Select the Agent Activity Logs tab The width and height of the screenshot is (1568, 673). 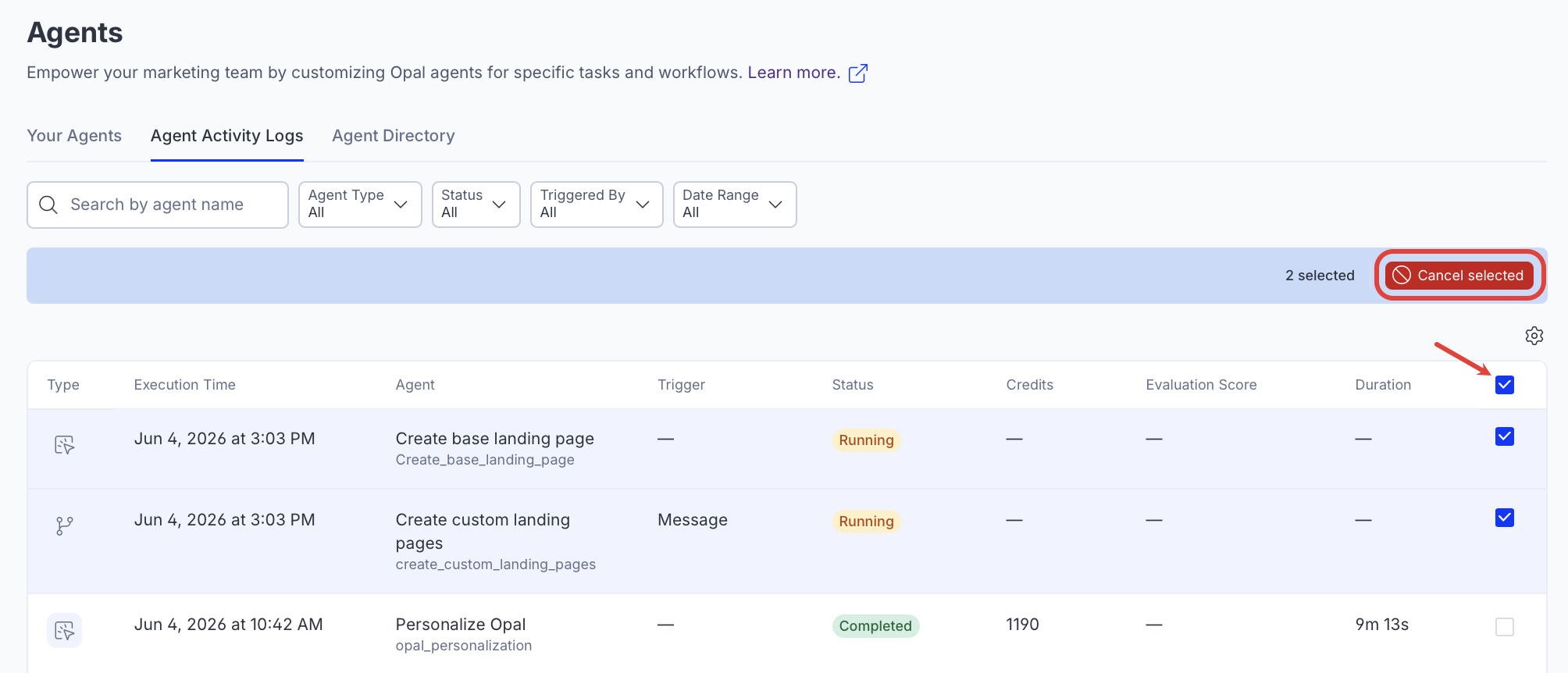[227, 136]
